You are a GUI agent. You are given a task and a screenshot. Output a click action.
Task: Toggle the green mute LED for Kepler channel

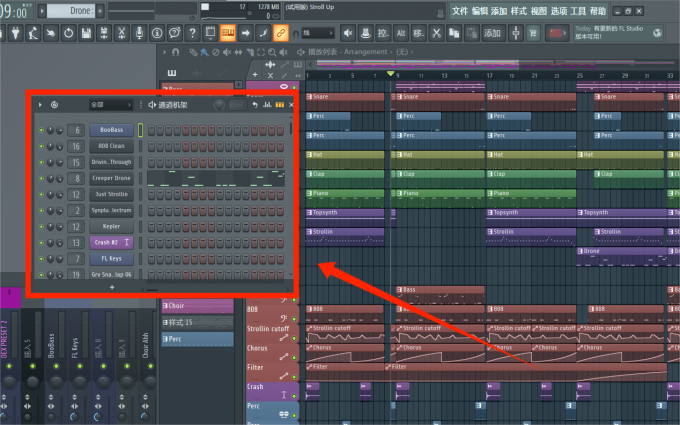point(41,226)
